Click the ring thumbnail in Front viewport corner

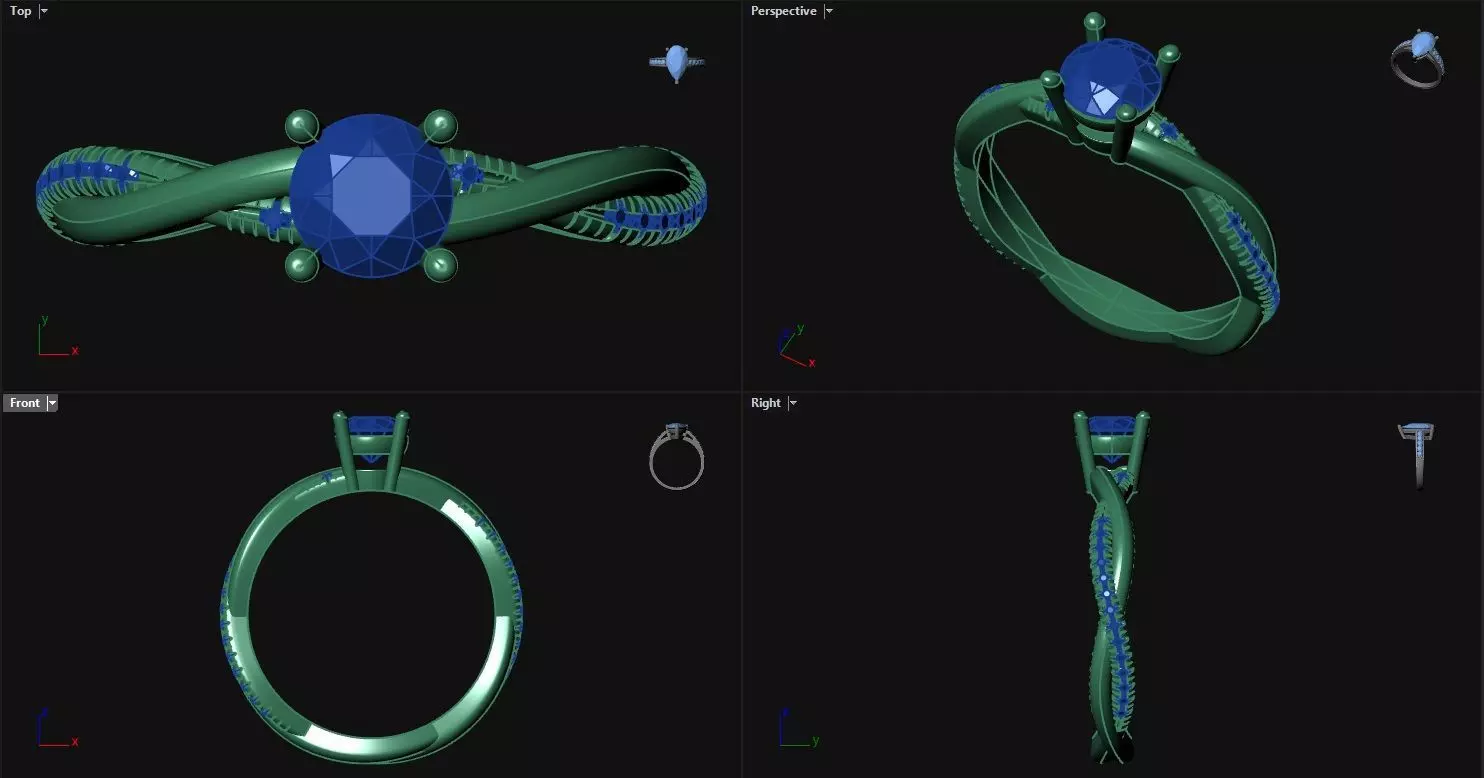click(677, 456)
